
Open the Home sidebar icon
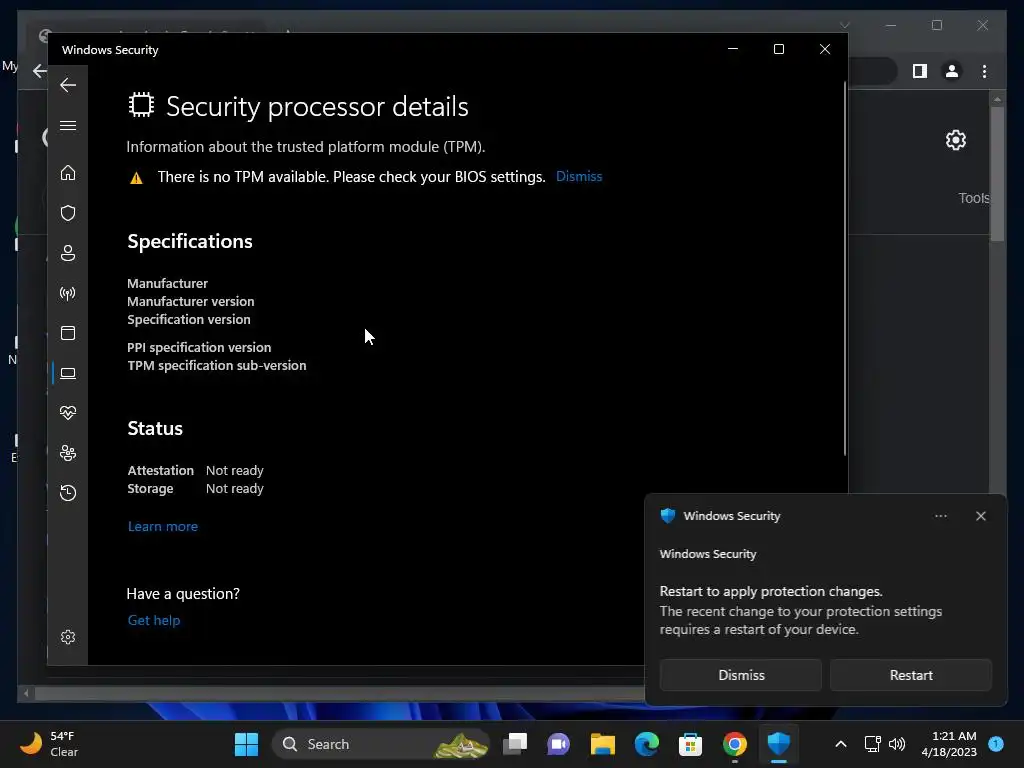[x=68, y=173]
